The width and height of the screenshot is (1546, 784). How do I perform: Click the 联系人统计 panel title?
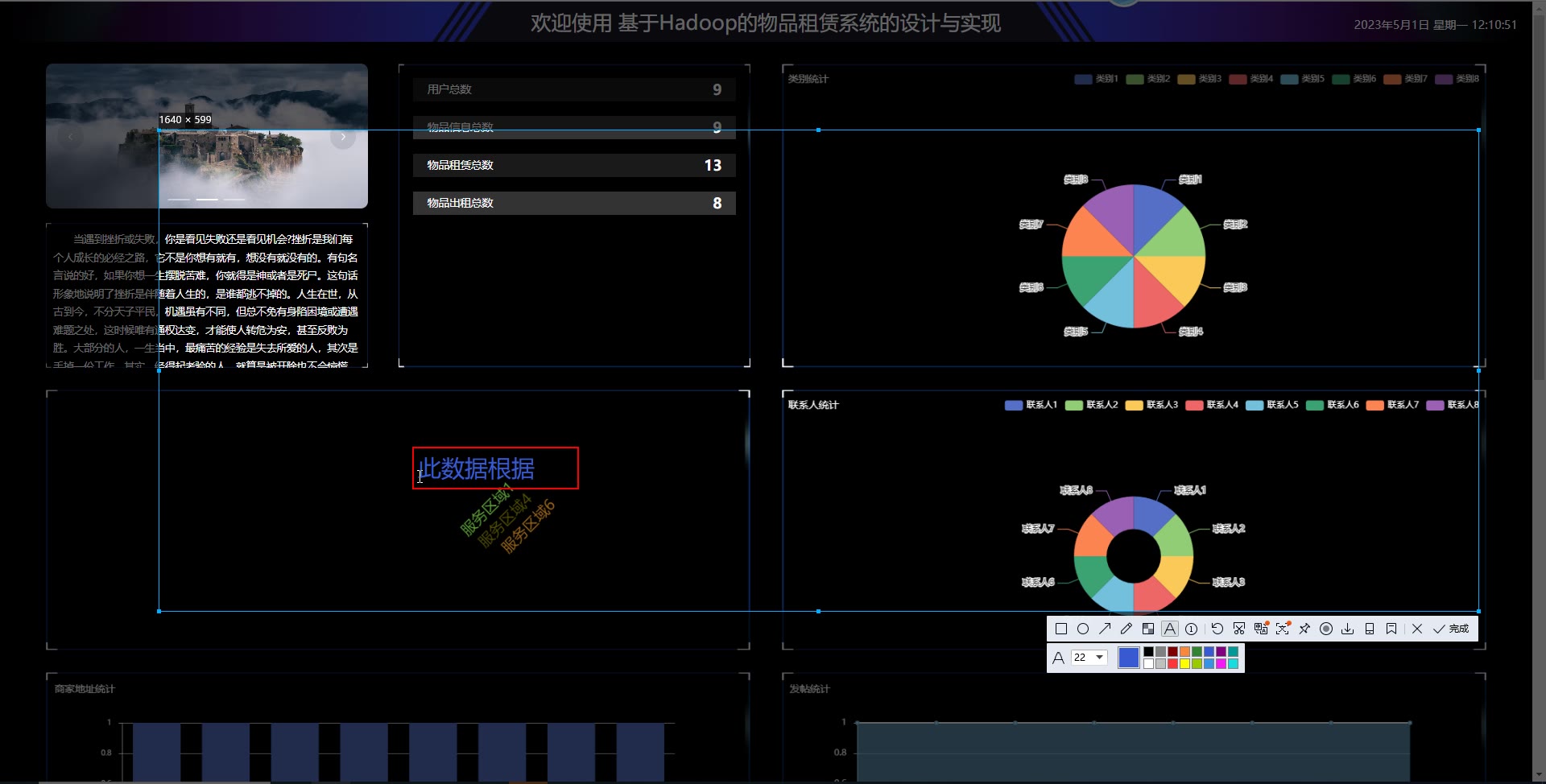click(813, 405)
